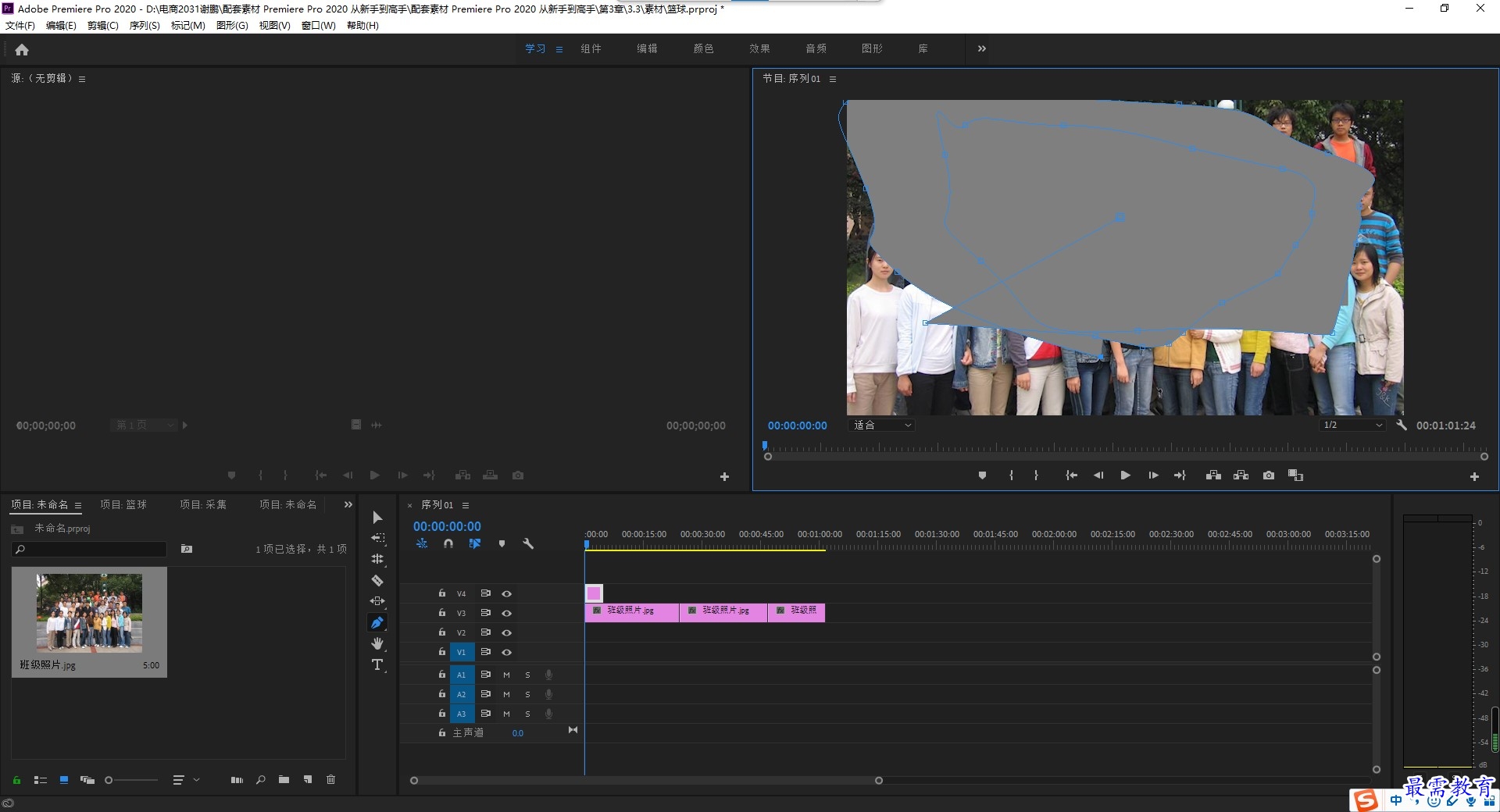This screenshot has width=1500, height=812.
Task: Select the Pen tool
Action: tap(377, 622)
